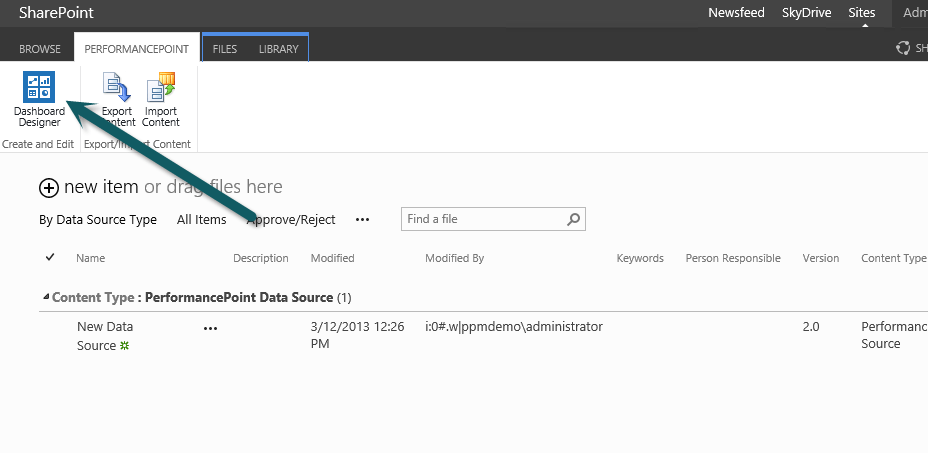928x453 pixels.
Task: Launch Dashboard Designer from the ribbon
Action: click(39, 99)
